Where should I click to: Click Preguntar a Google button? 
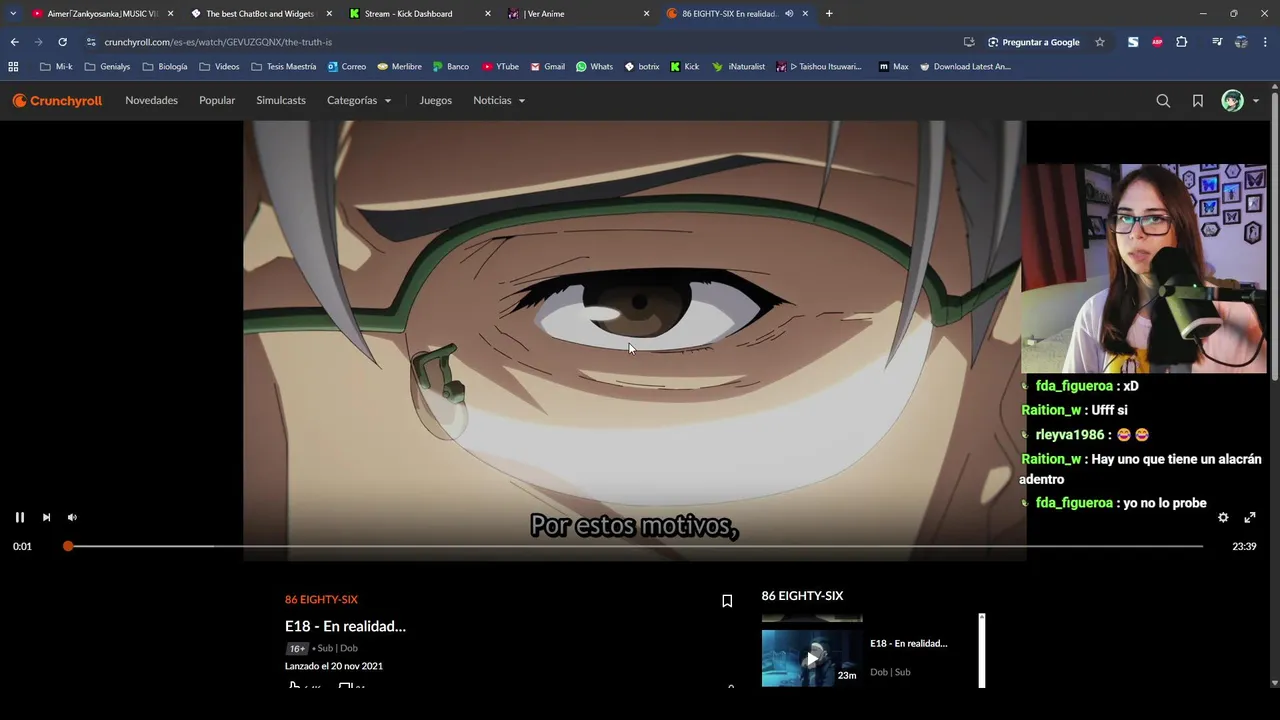[x=1034, y=42]
